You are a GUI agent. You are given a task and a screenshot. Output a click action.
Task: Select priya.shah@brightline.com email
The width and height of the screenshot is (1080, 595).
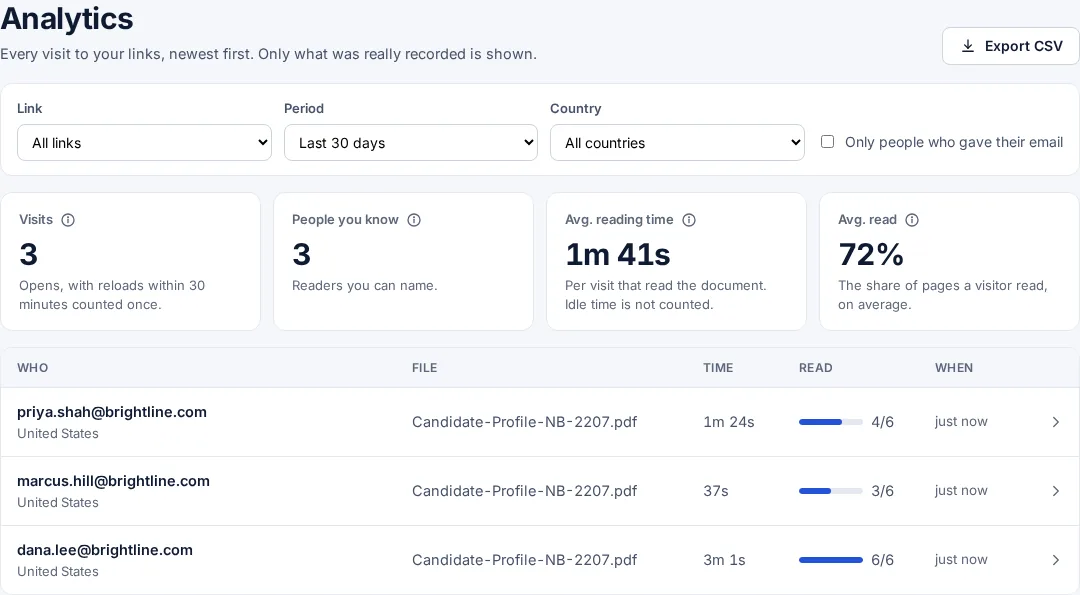tap(112, 412)
